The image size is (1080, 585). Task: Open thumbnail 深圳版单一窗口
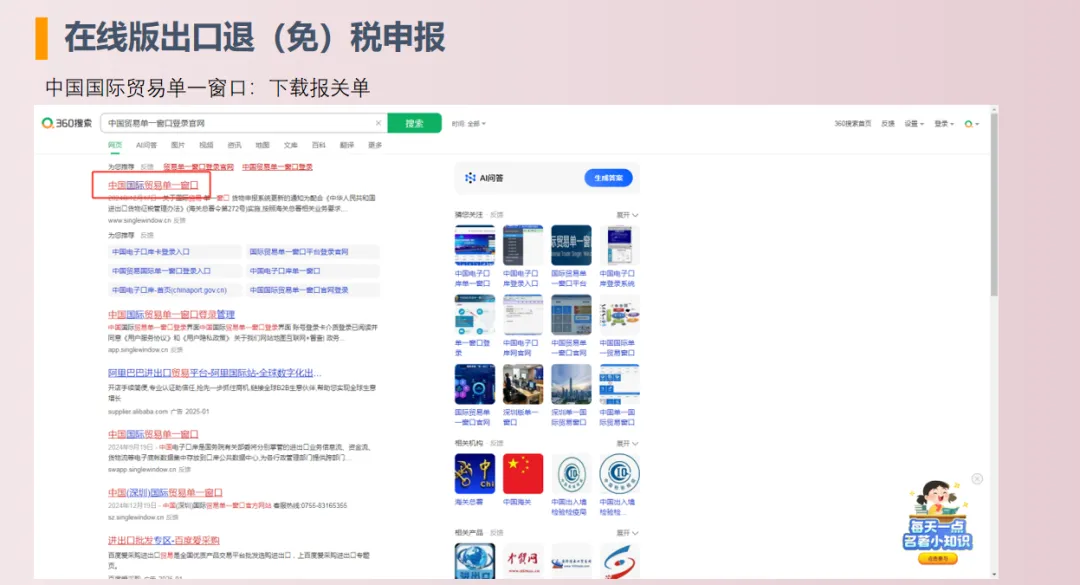[522, 384]
